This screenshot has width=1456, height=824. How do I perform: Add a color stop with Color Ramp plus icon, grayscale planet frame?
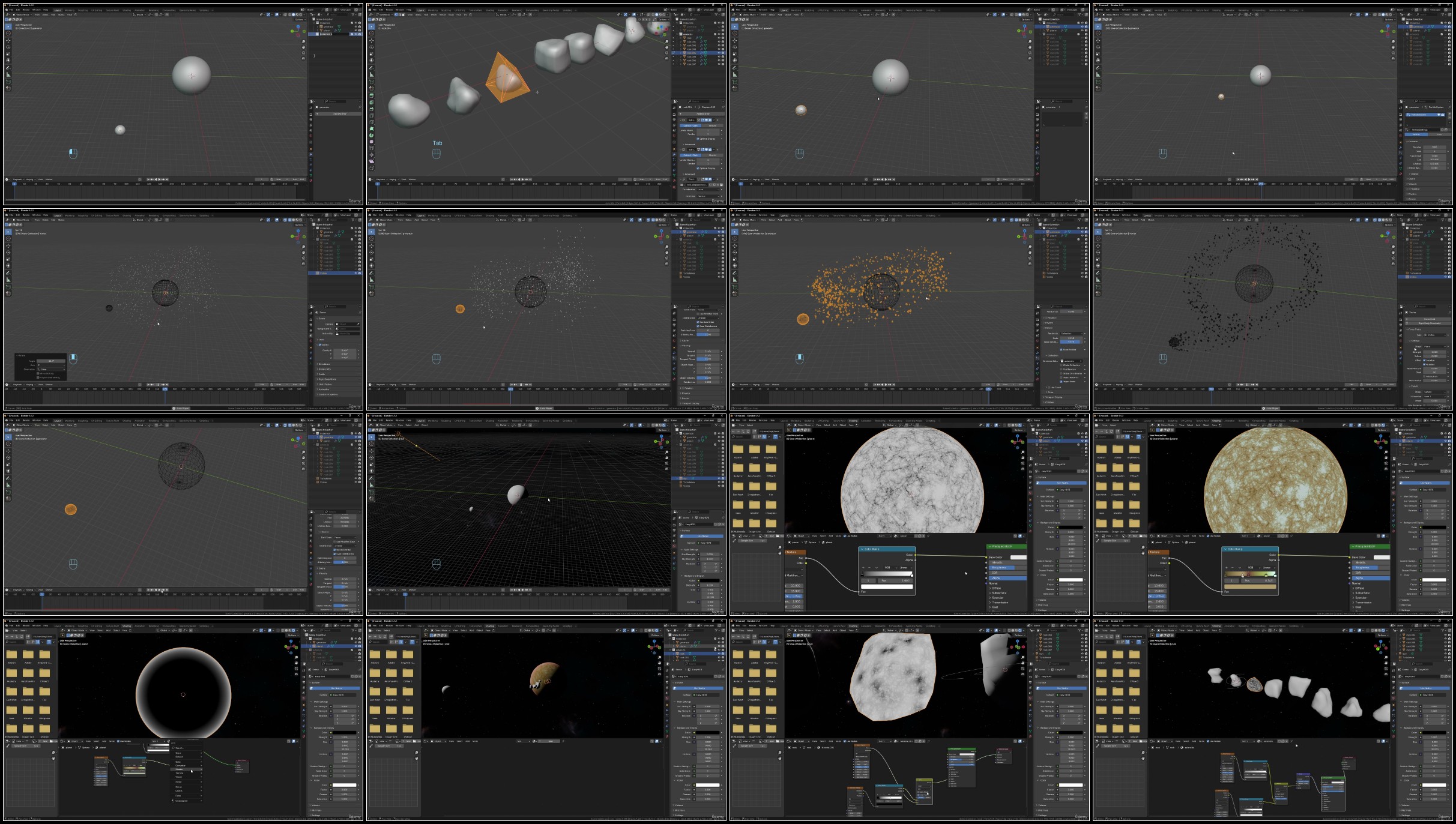coord(863,567)
